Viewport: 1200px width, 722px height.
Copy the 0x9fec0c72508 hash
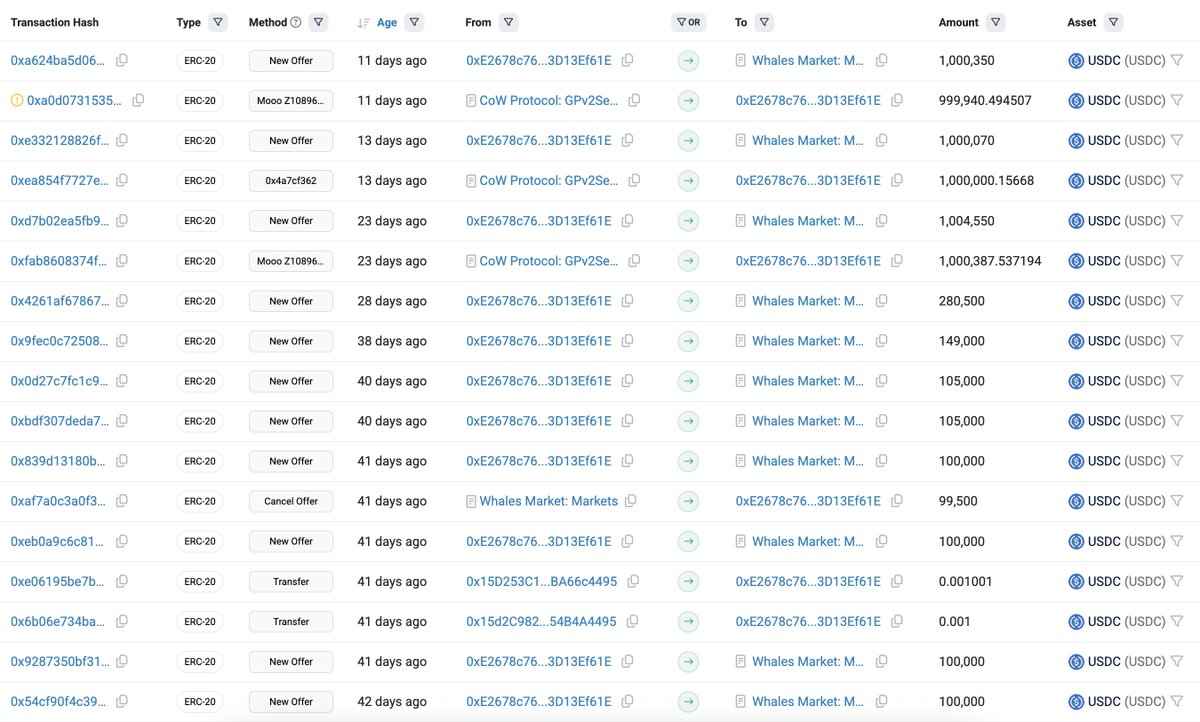tap(122, 341)
